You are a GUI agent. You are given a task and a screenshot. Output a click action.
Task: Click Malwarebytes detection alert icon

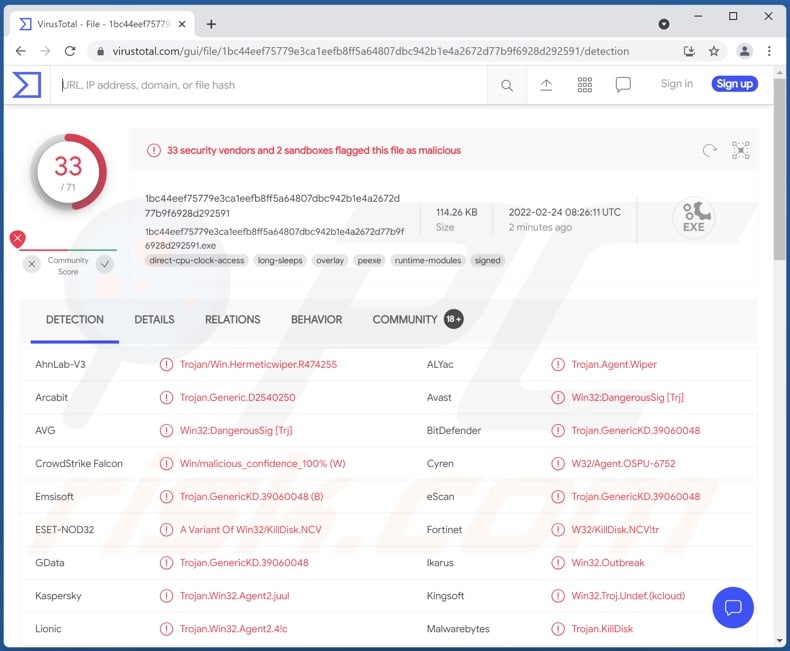[x=558, y=629]
